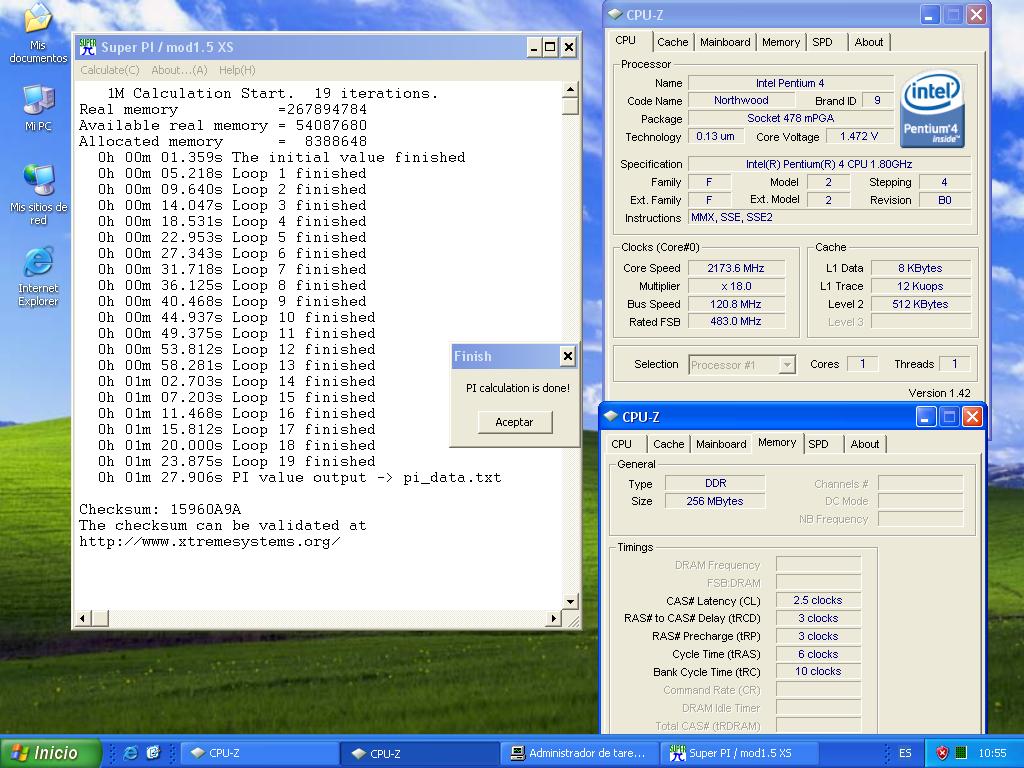The width and height of the screenshot is (1024, 768).
Task: Open Mi PC desktop icon
Action: click(x=38, y=108)
